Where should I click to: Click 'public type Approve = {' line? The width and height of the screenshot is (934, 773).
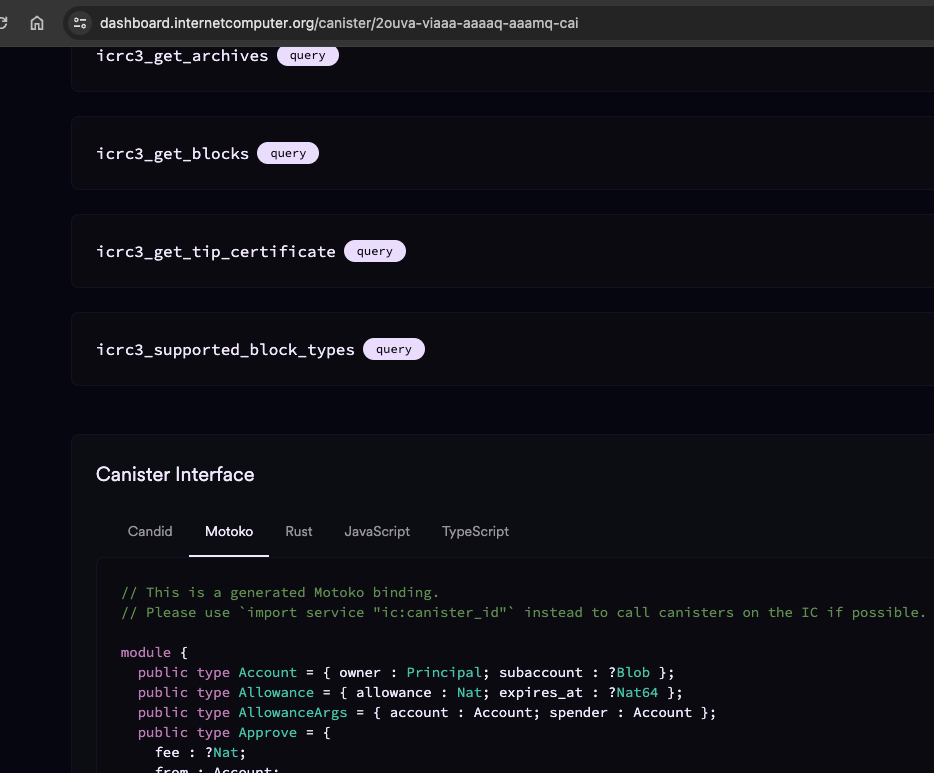click(234, 733)
